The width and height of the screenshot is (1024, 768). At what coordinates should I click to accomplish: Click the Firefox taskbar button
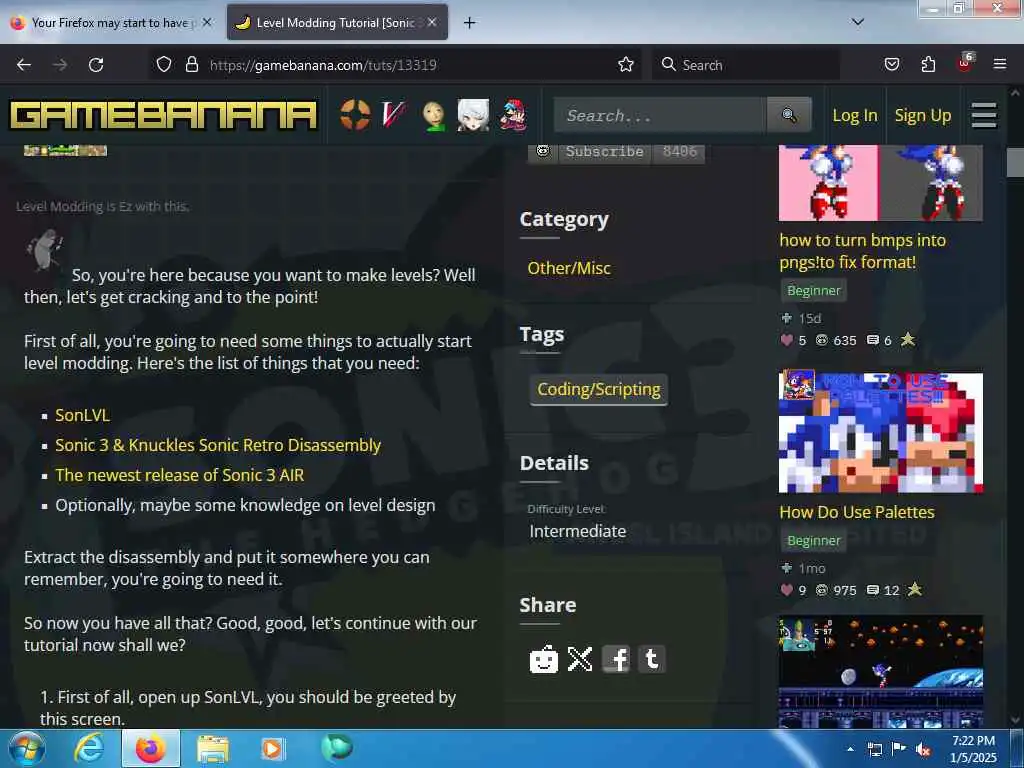[x=151, y=749]
